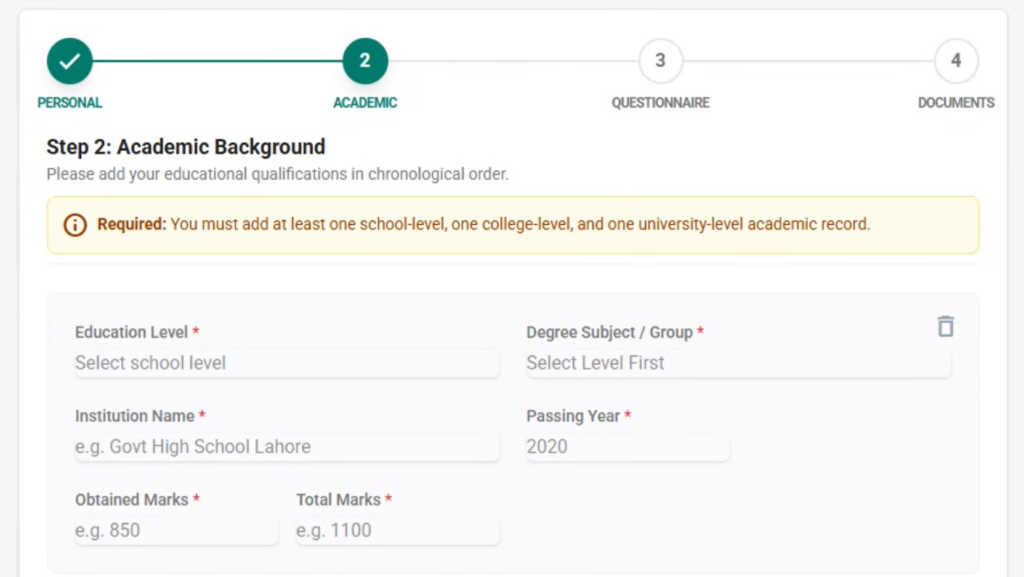Select the ACADEMIC step label

[x=365, y=103]
